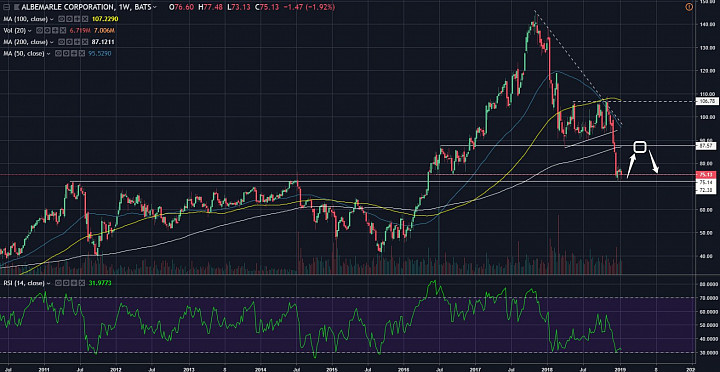Click the orange alert icon at top right

click(x=688, y=7)
